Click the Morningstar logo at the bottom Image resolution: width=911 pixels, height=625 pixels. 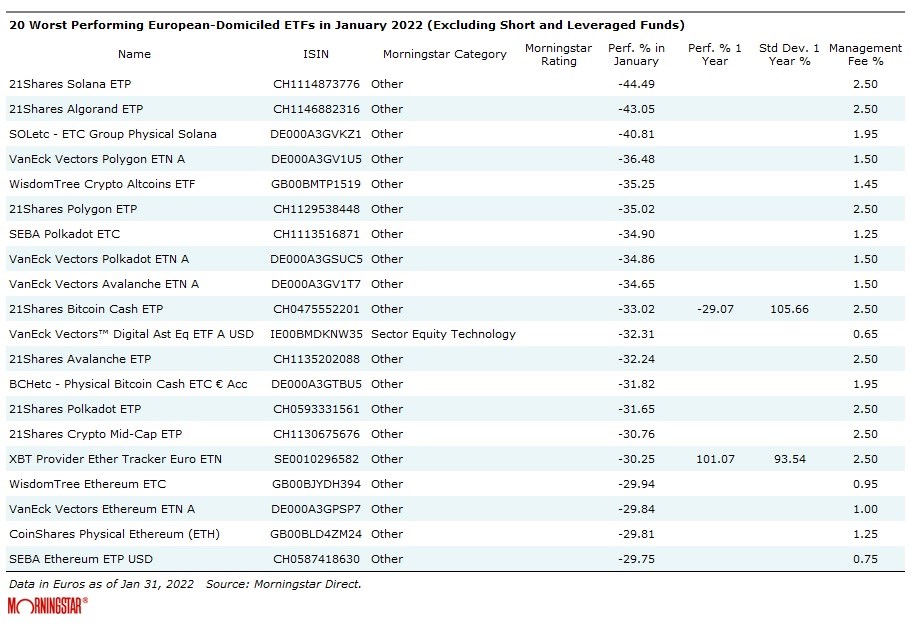tap(47, 605)
